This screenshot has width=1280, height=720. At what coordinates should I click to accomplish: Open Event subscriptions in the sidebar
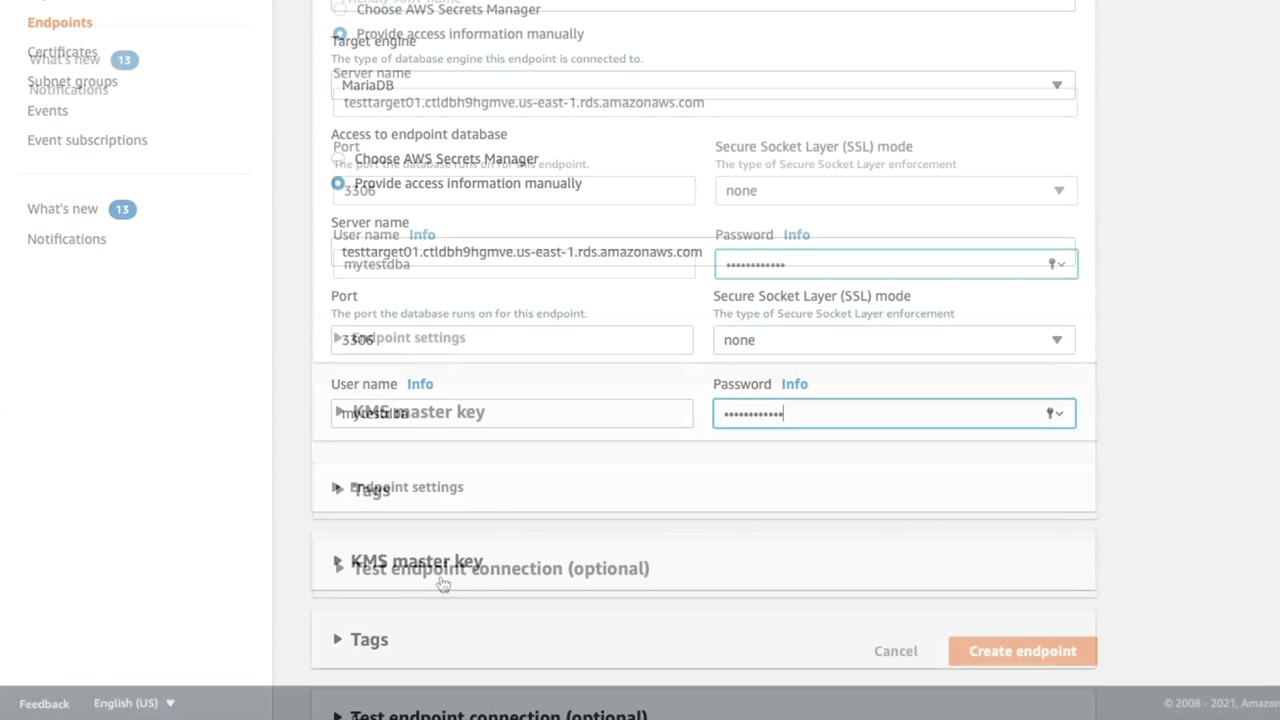coord(87,140)
